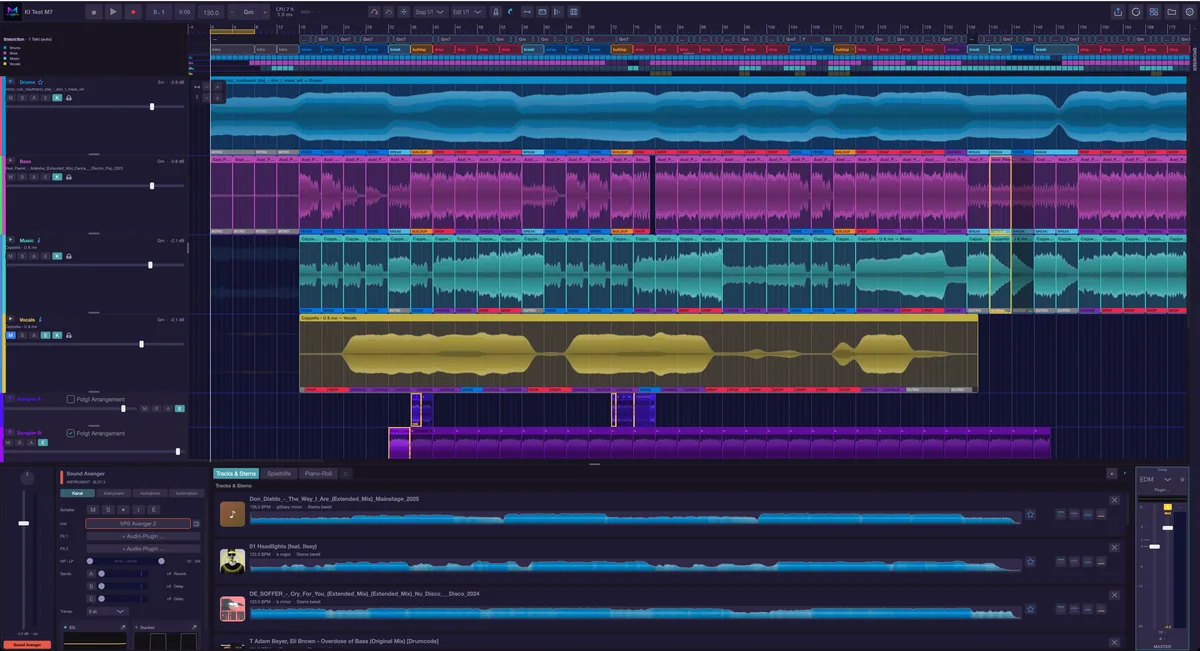1200x651 pixels.
Task: Mute the Bass track with its M button
Action: [11, 177]
